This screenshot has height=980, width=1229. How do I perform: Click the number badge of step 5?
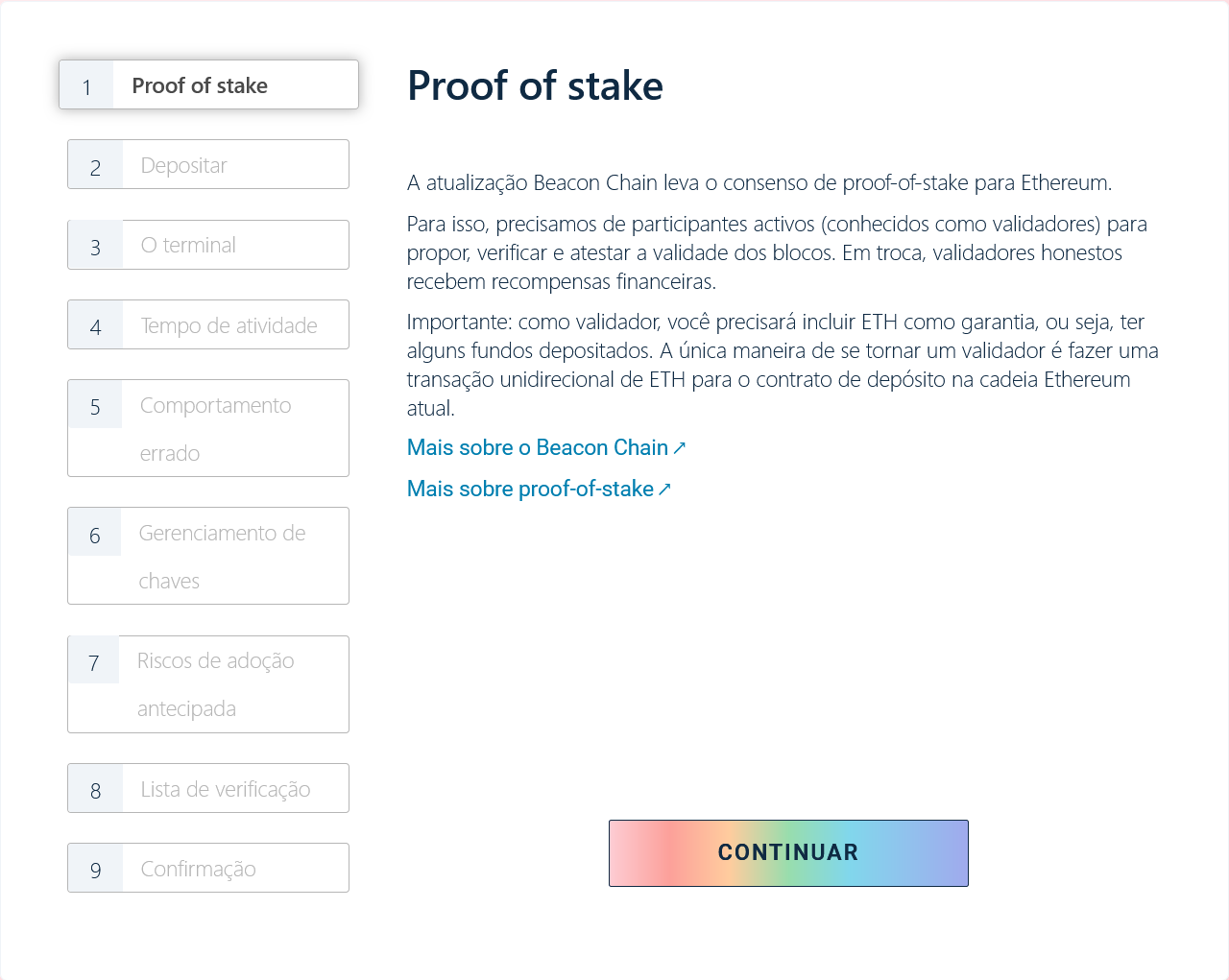(94, 404)
